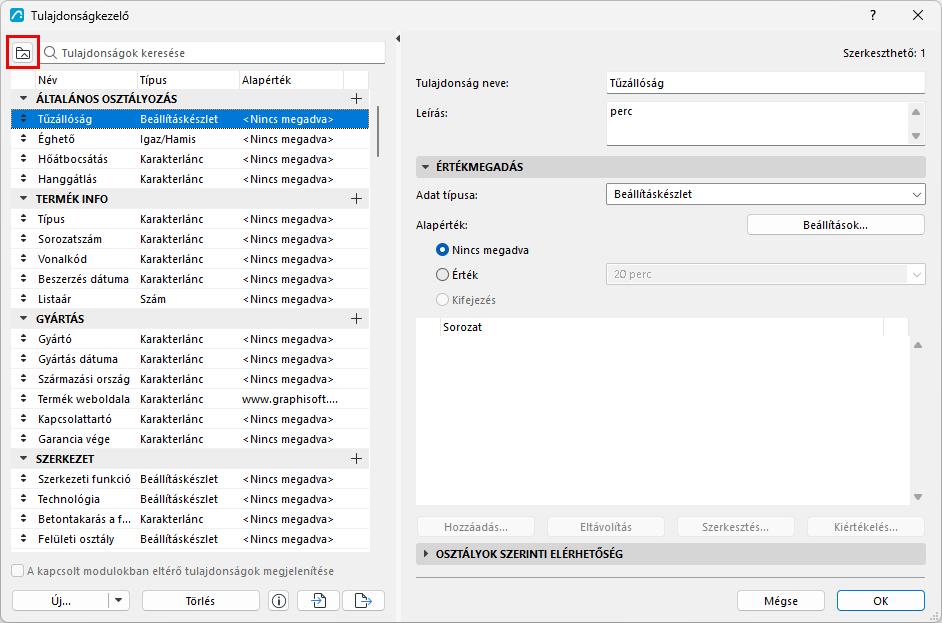Screen dimensions: 942x623
Task: Add property to GYÁRTÁS group
Action: click(x=356, y=318)
